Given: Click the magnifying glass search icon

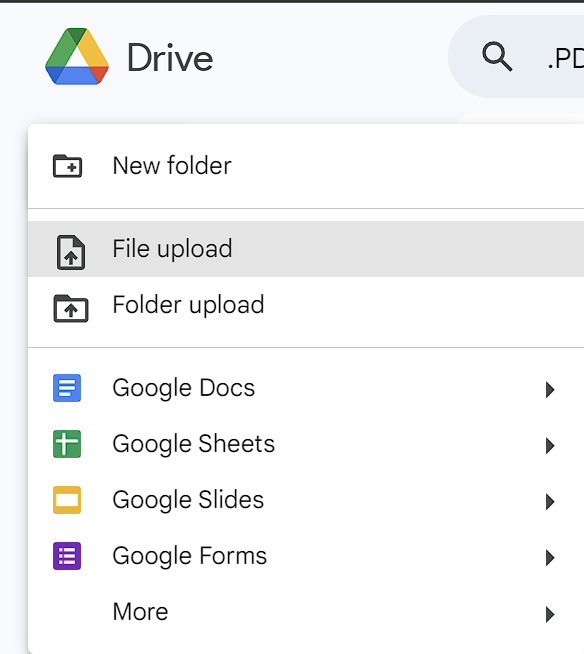Looking at the screenshot, I should (497, 56).
